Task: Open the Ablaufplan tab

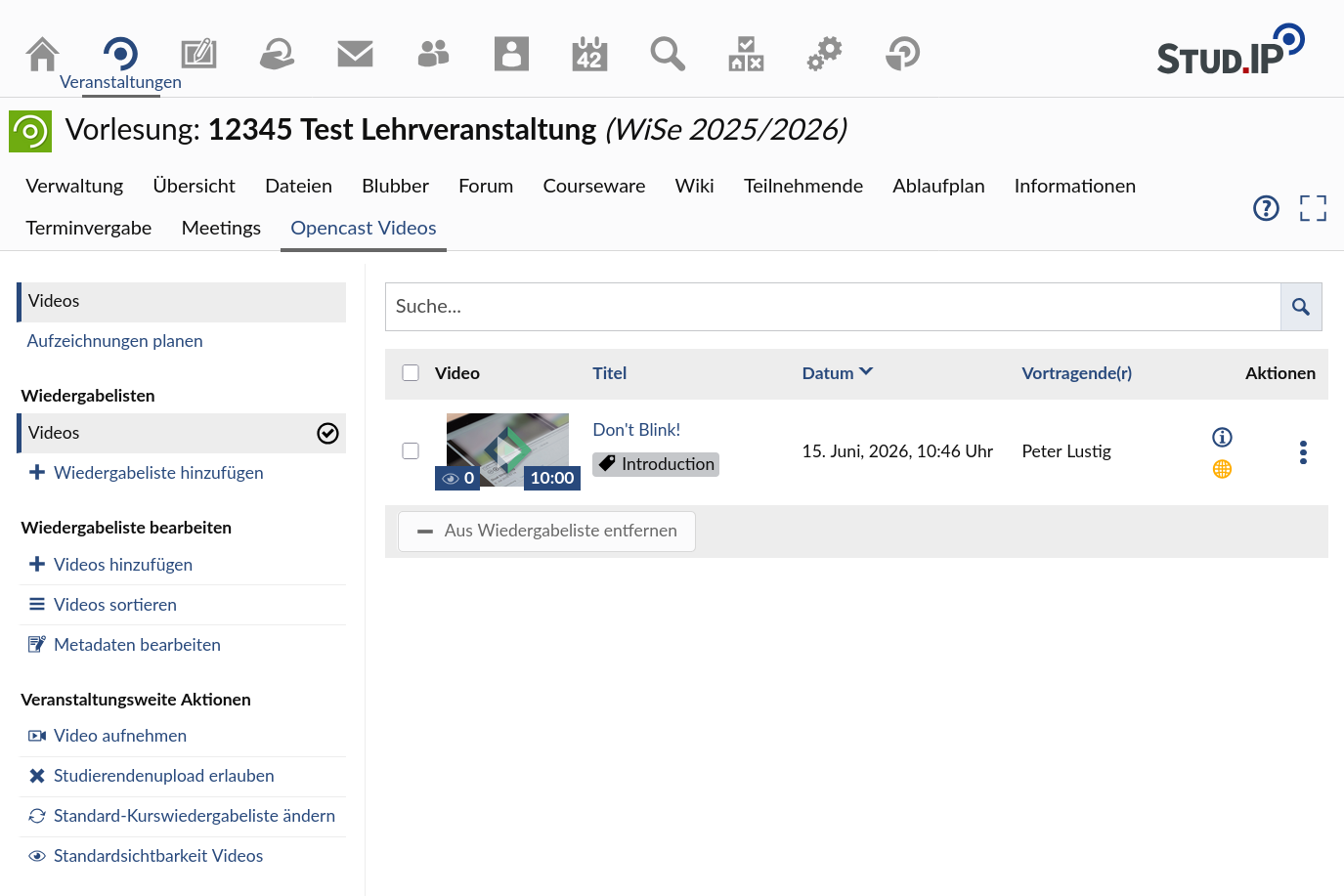Action: pyautogui.click(x=938, y=186)
